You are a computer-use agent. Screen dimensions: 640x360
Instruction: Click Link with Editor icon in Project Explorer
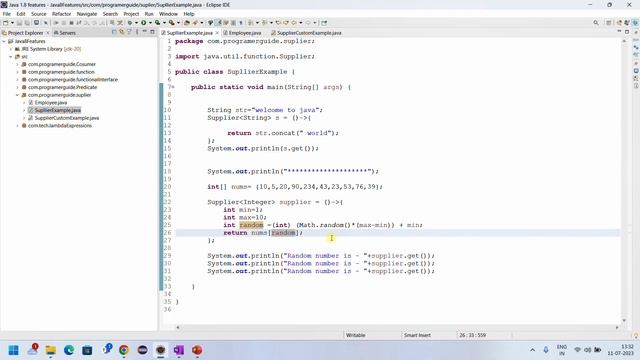(122, 32)
